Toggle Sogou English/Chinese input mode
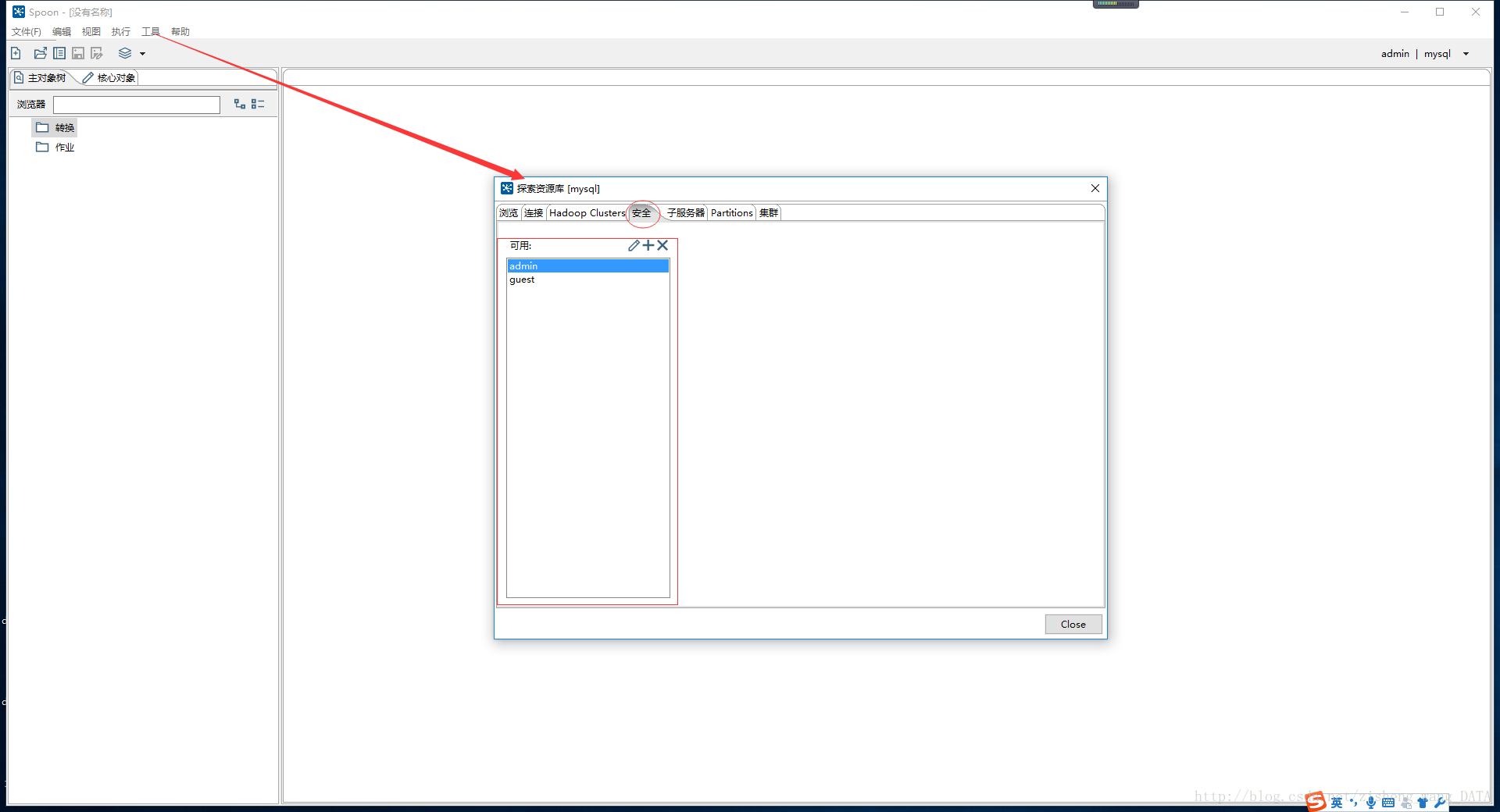The width and height of the screenshot is (1500, 812). click(x=1337, y=803)
